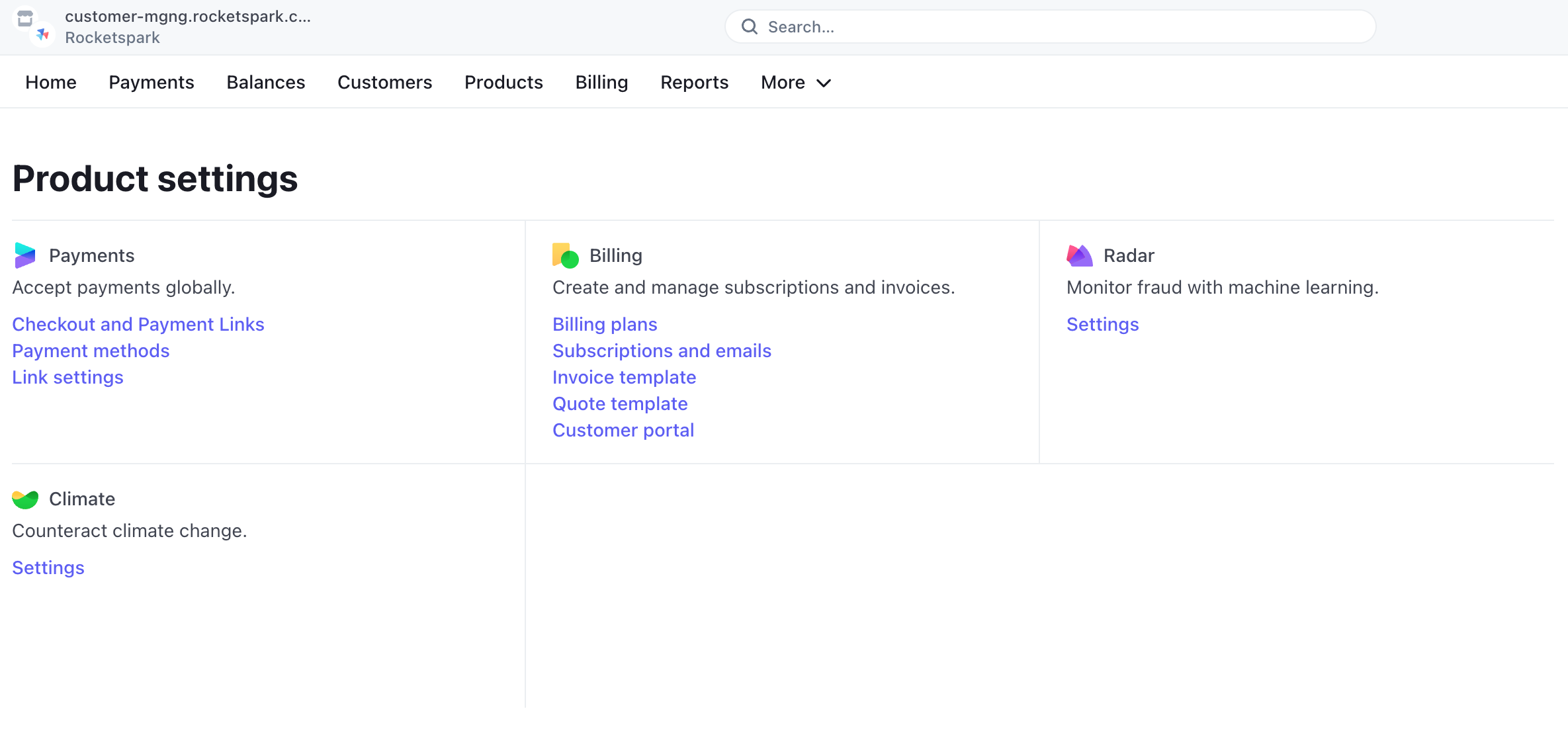This screenshot has height=754, width=1568.
Task: Open Subscriptions and emails settings
Action: click(x=662, y=351)
